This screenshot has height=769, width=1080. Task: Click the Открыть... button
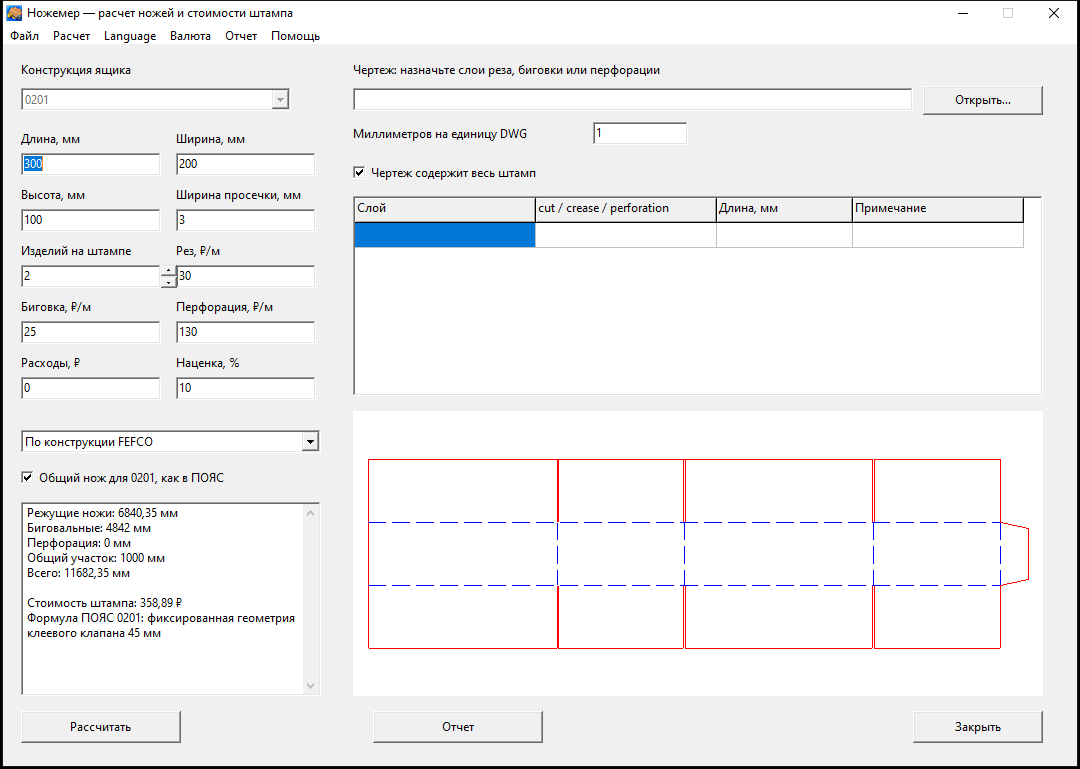pos(983,100)
